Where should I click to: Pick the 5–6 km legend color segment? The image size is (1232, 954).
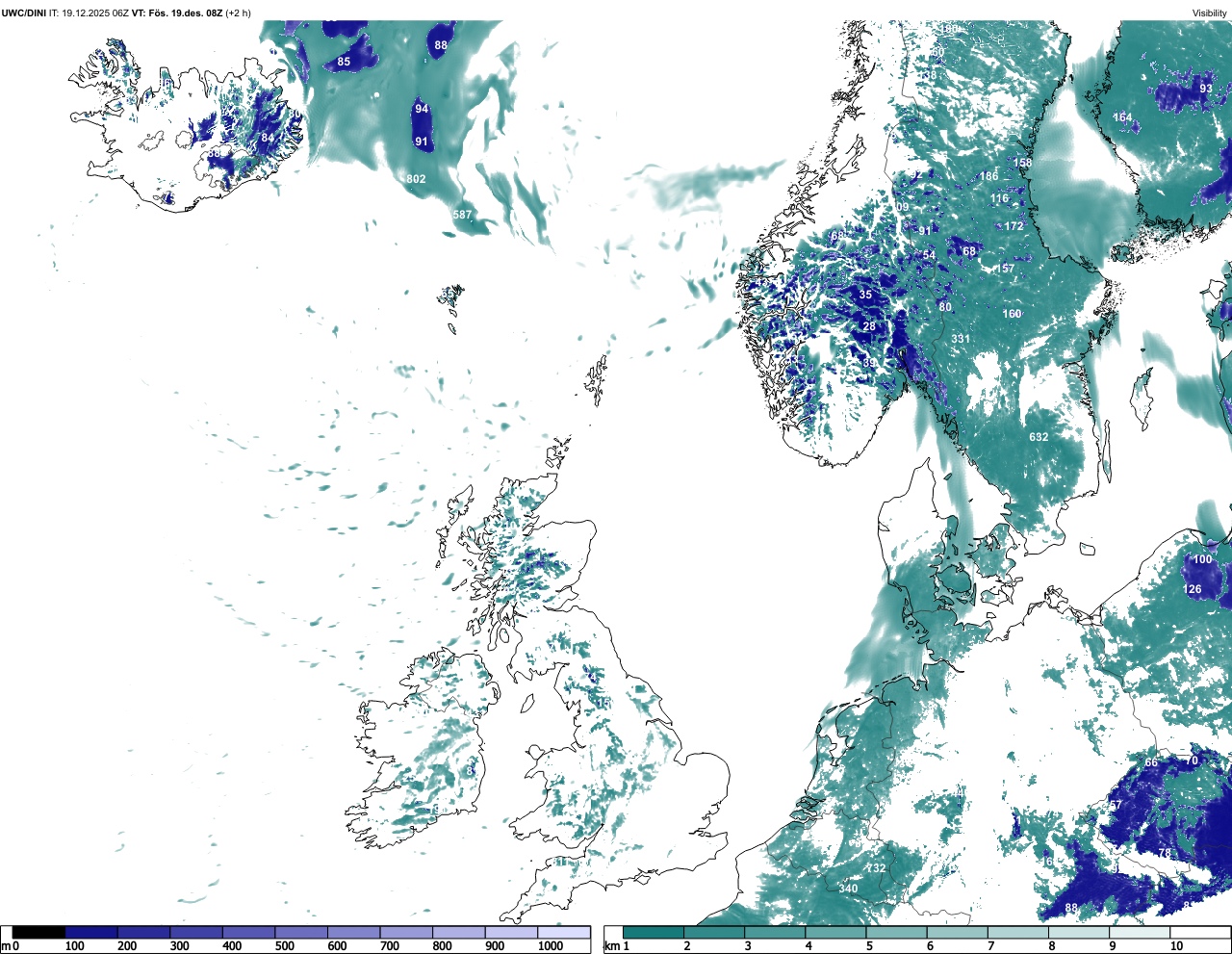point(896,932)
